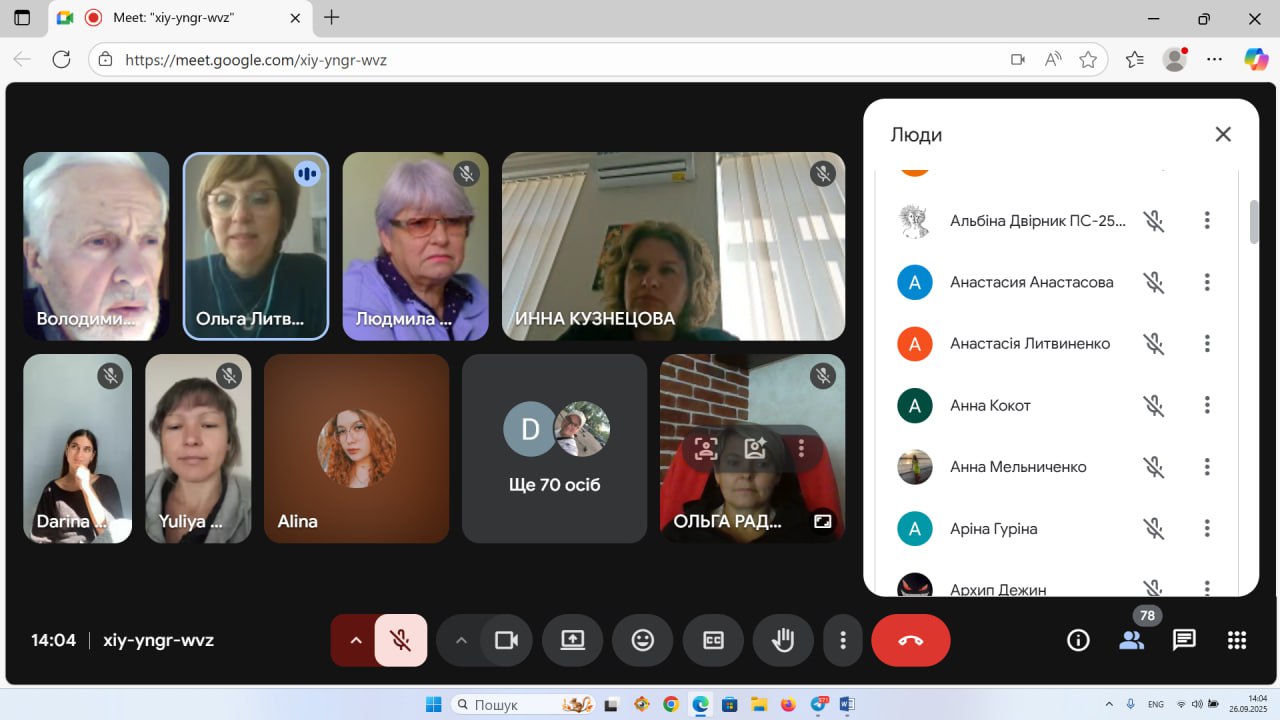
Task: Click the share screen icon
Action: (572, 640)
